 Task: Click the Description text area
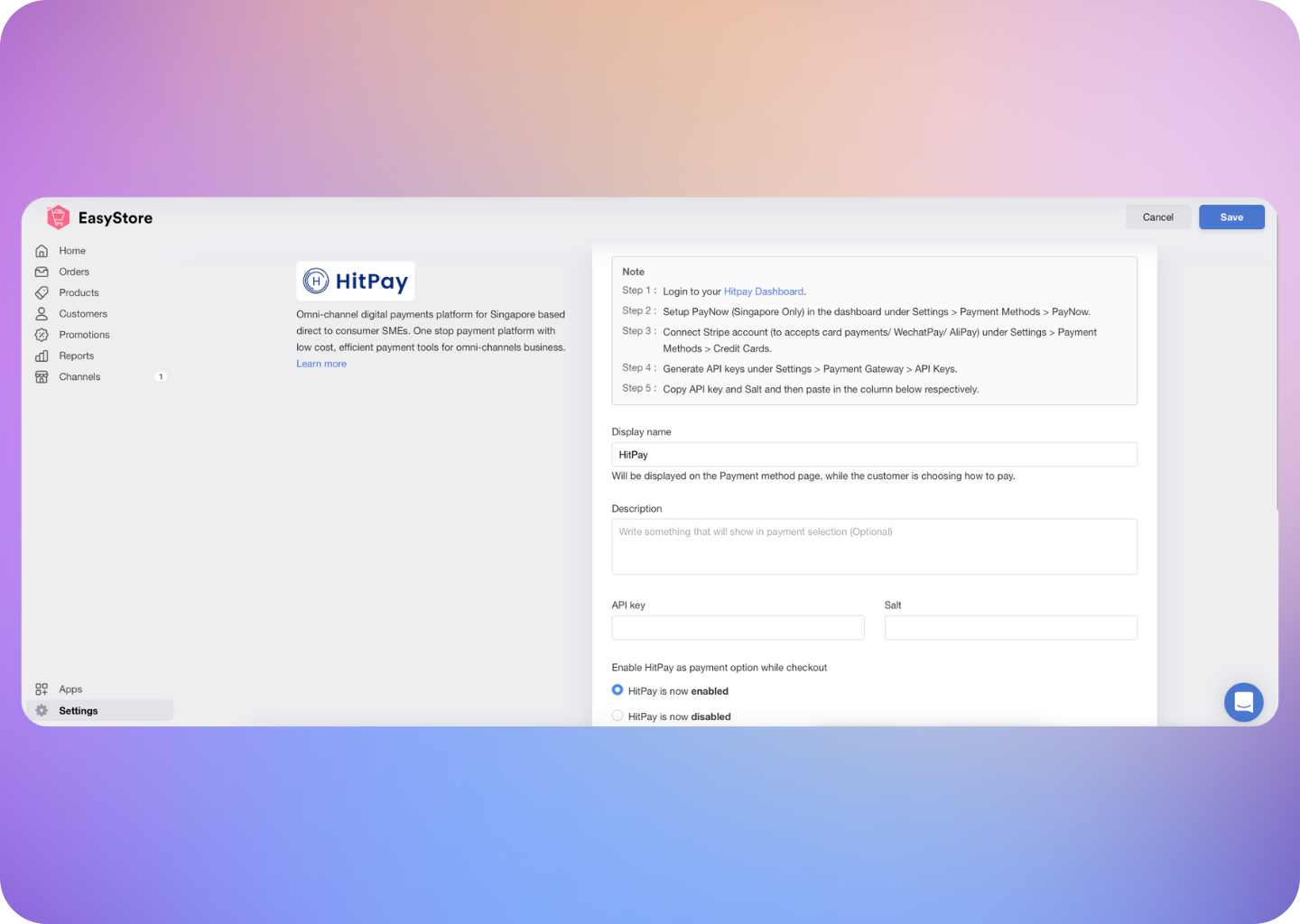click(875, 547)
